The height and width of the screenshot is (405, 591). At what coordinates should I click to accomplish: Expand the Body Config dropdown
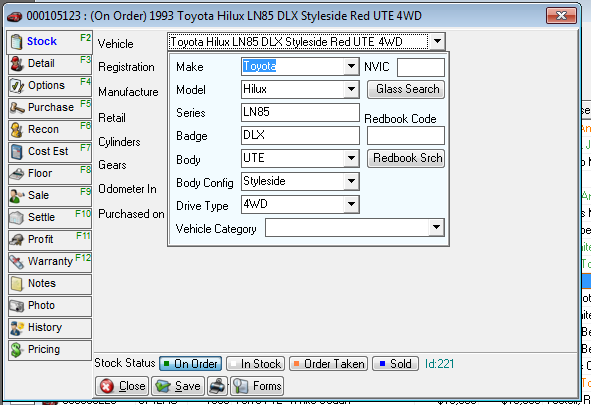point(351,182)
